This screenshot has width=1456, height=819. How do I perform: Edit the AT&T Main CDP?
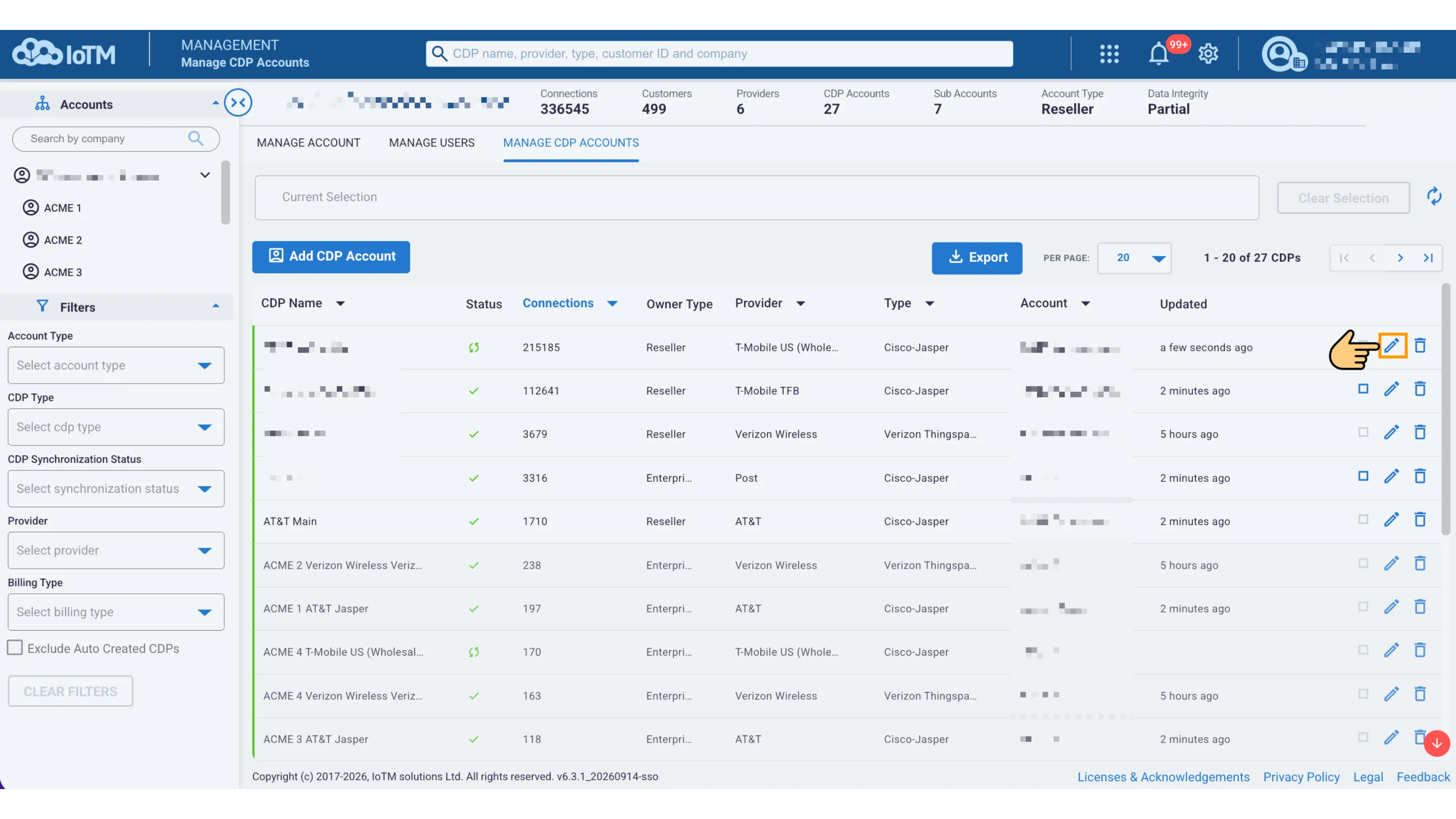click(1391, 520)
